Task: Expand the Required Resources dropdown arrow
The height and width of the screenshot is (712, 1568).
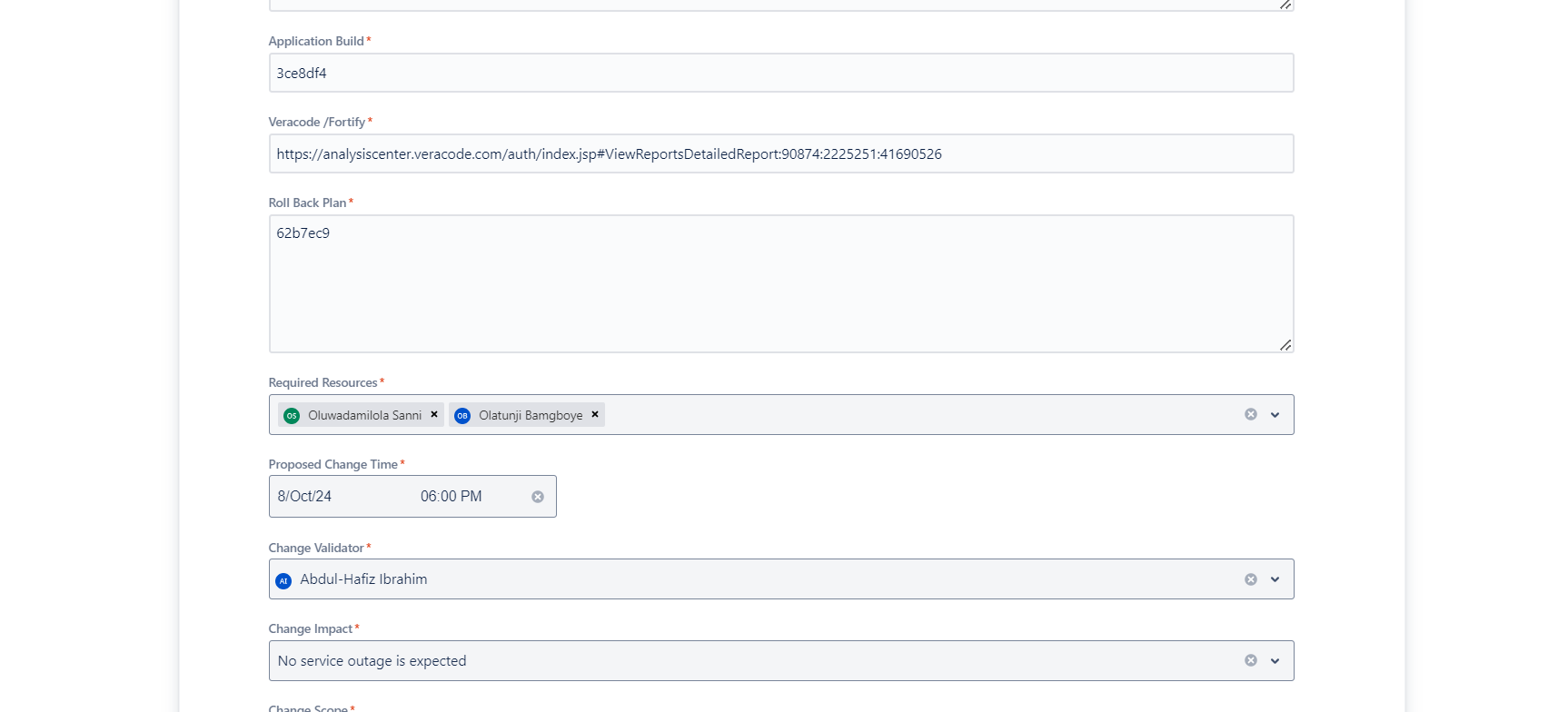Action: pos(1275,415)
